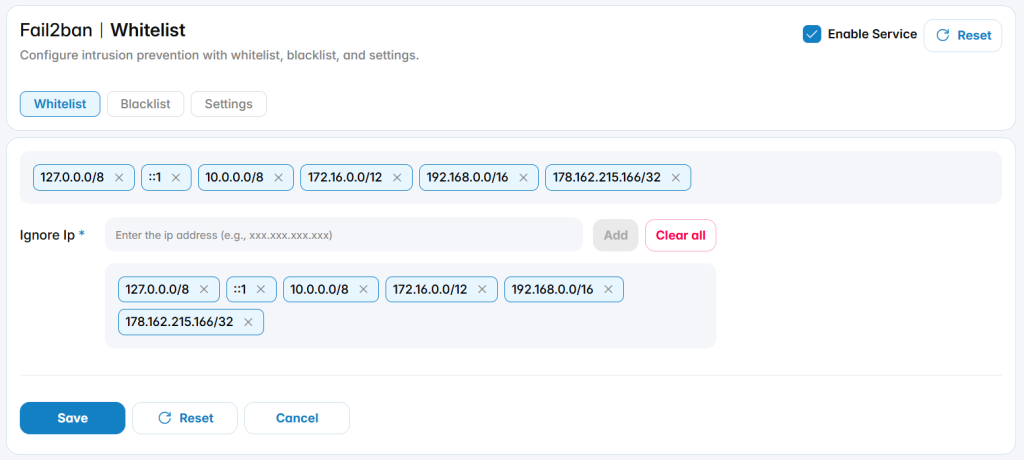Viewport: 1024px width, 460px height.
Task: Click the header Reset button beside Enable Service
Action: [963, 35]
